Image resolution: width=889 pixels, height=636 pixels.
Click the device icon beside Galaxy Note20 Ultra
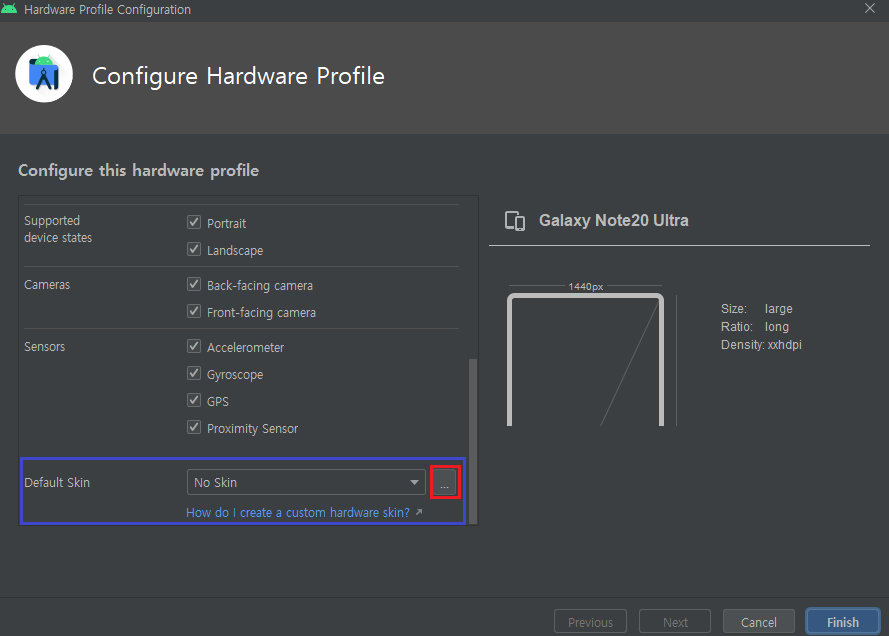click(x=515, y=221)
